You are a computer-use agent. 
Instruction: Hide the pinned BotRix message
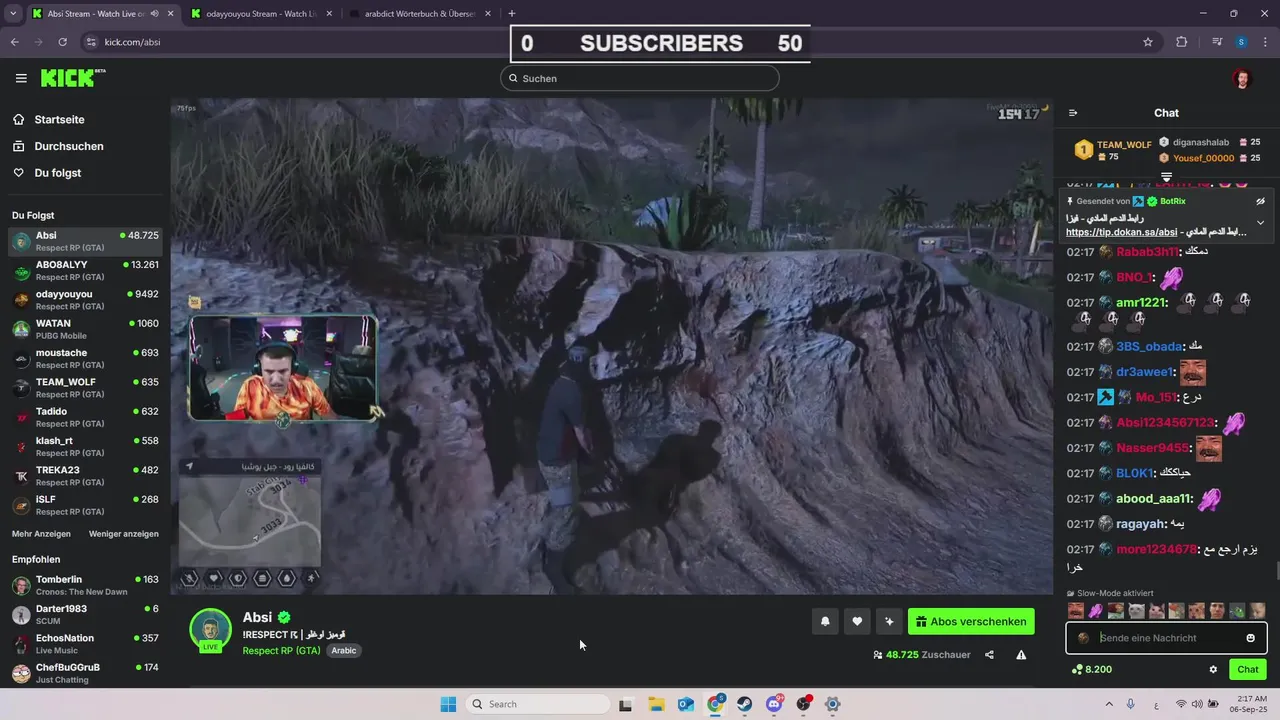1260,201
